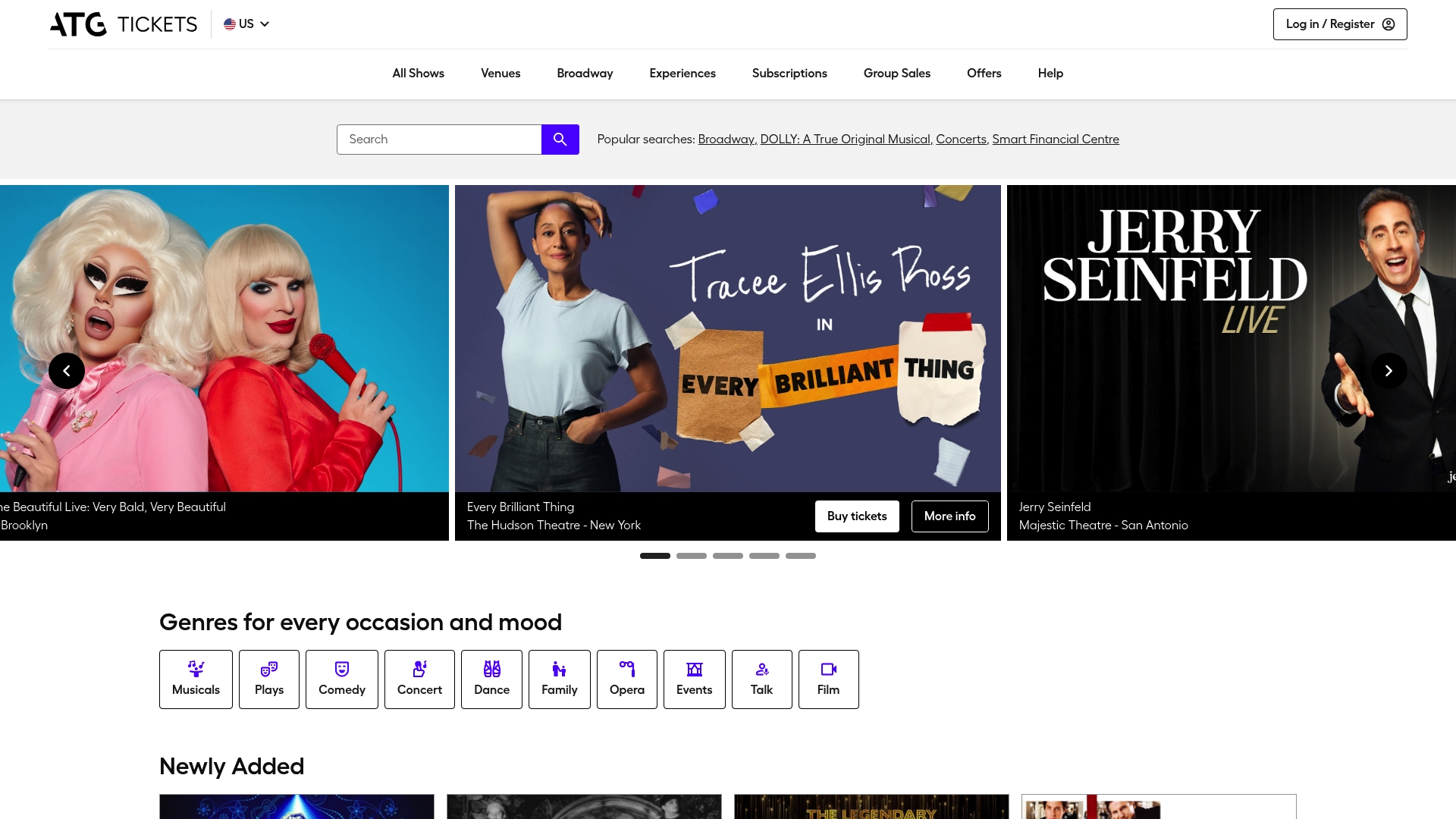Open The Legendary show thumbnail under Newly Added
The image size is (1456, 819).
coord(871,806)
